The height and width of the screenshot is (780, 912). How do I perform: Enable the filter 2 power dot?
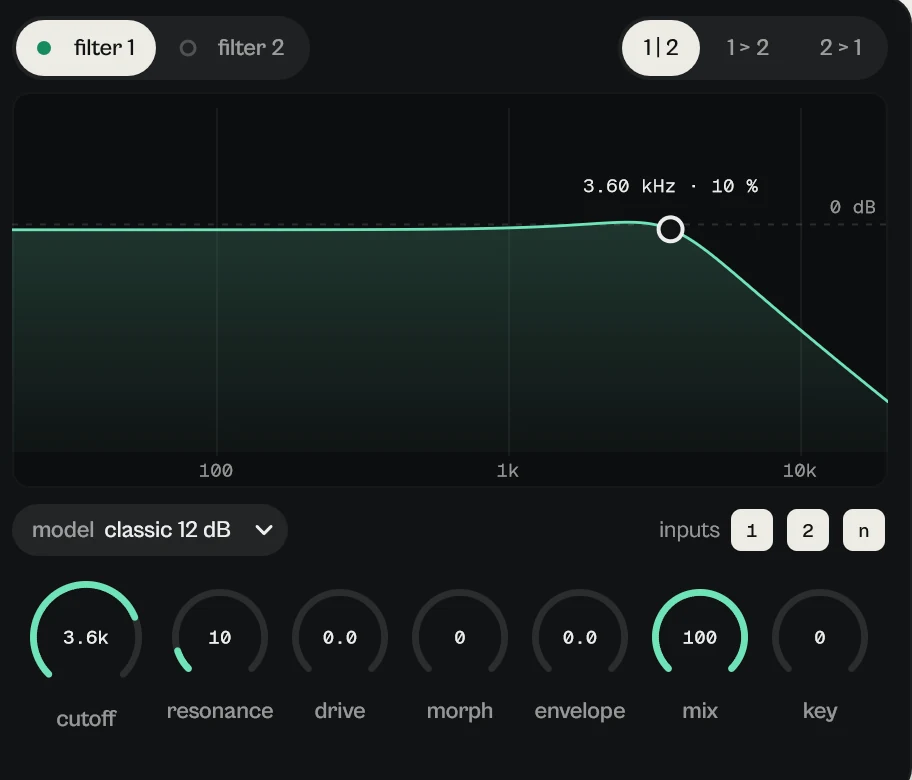188,48
